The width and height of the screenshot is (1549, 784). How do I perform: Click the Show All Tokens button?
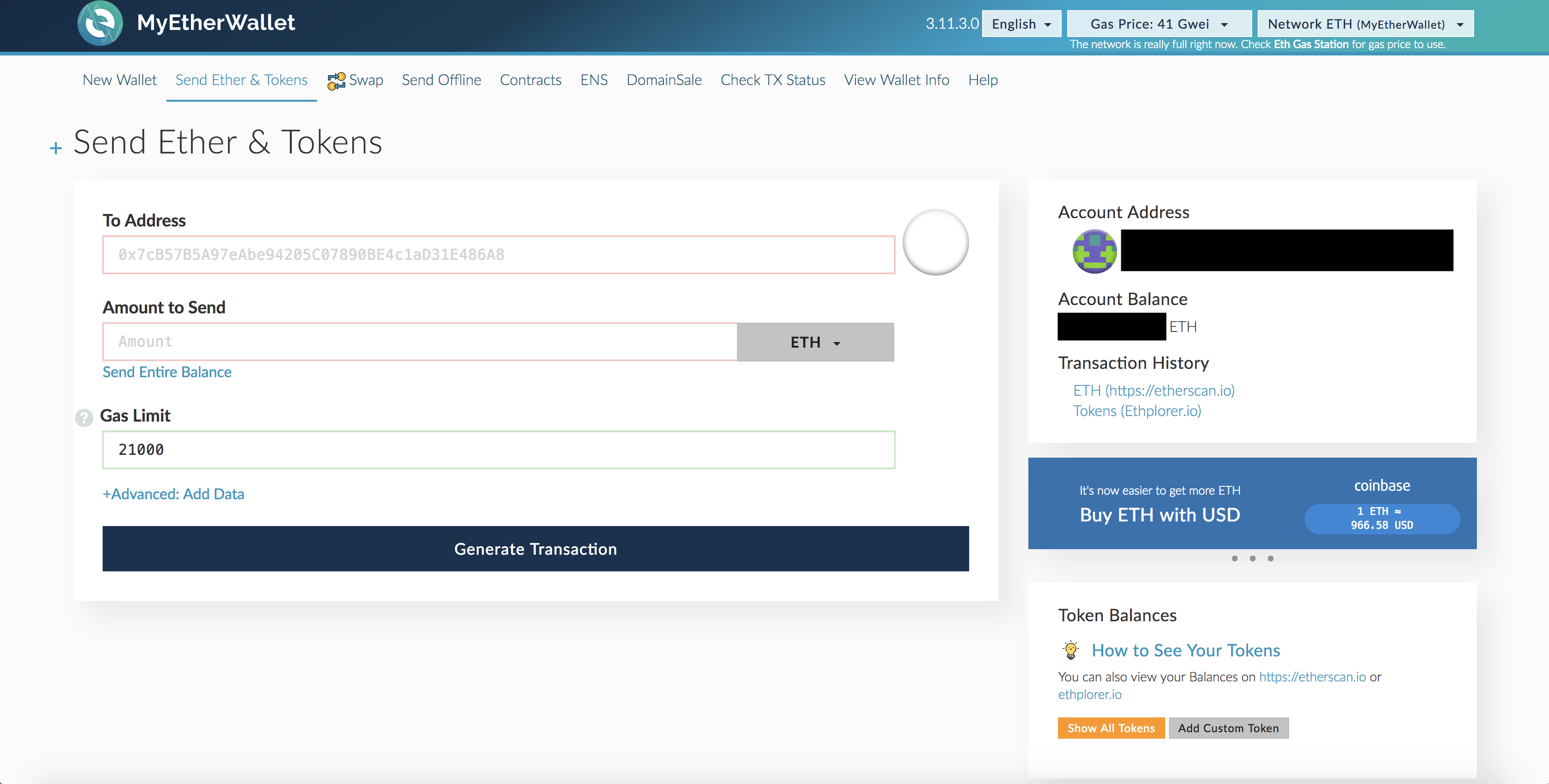click(1111, 728)
